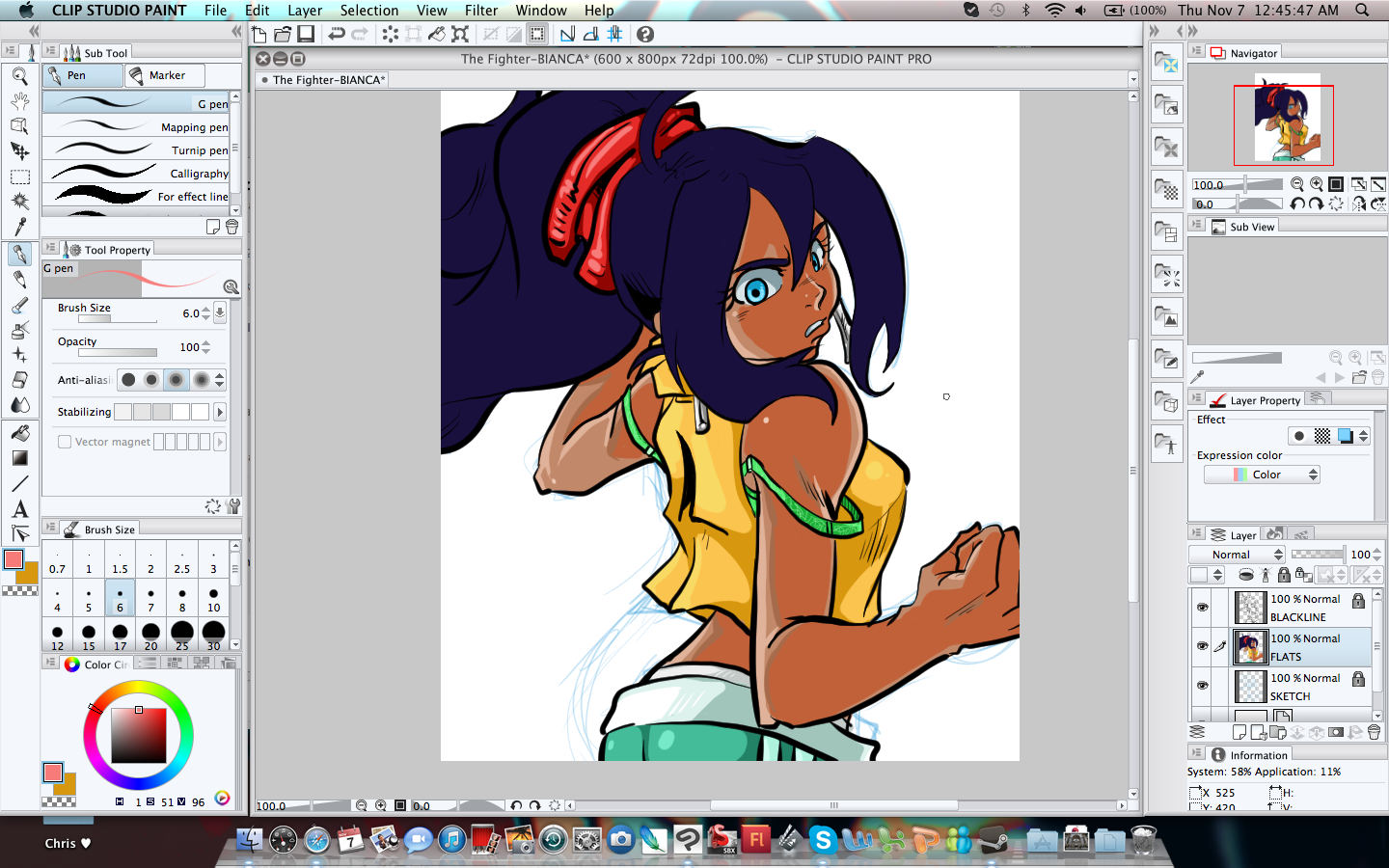Viewport: 1389px width, 868px height.
Task: Toggle the border effect in Layer Property
Action: pyautogui.click(x=1299, y=436)
